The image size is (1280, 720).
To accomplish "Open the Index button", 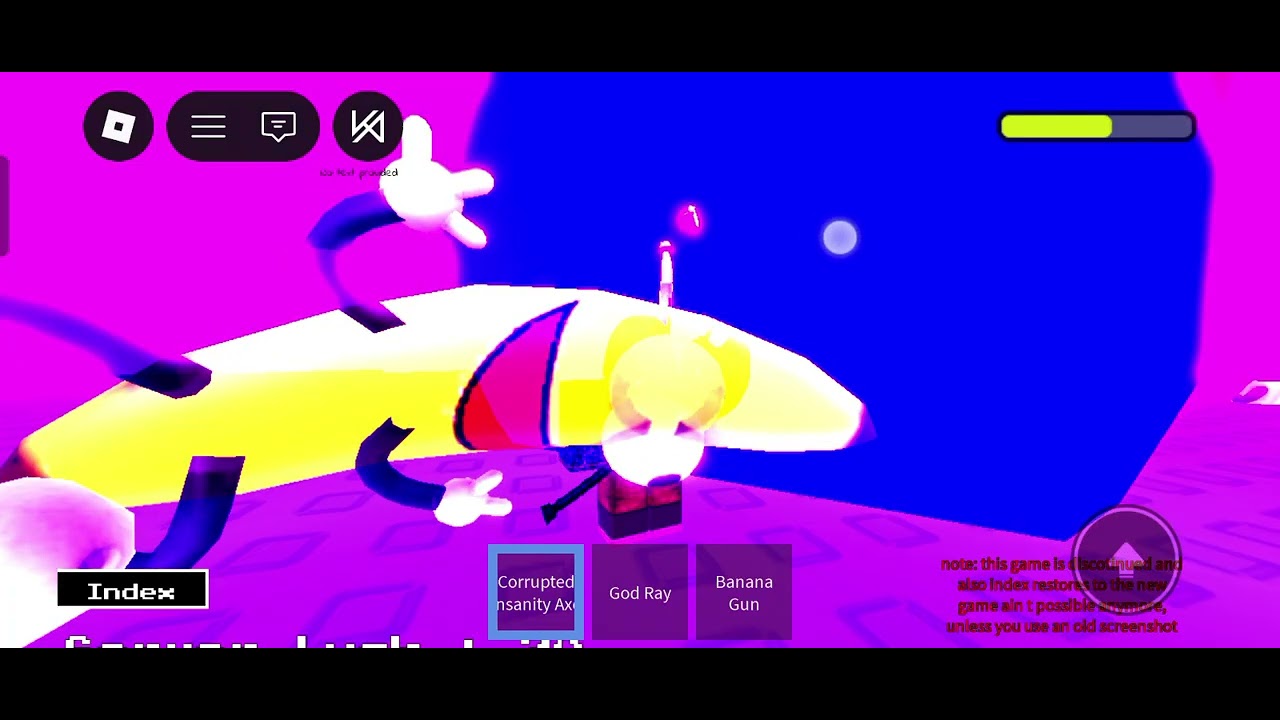I will point(132,590).
